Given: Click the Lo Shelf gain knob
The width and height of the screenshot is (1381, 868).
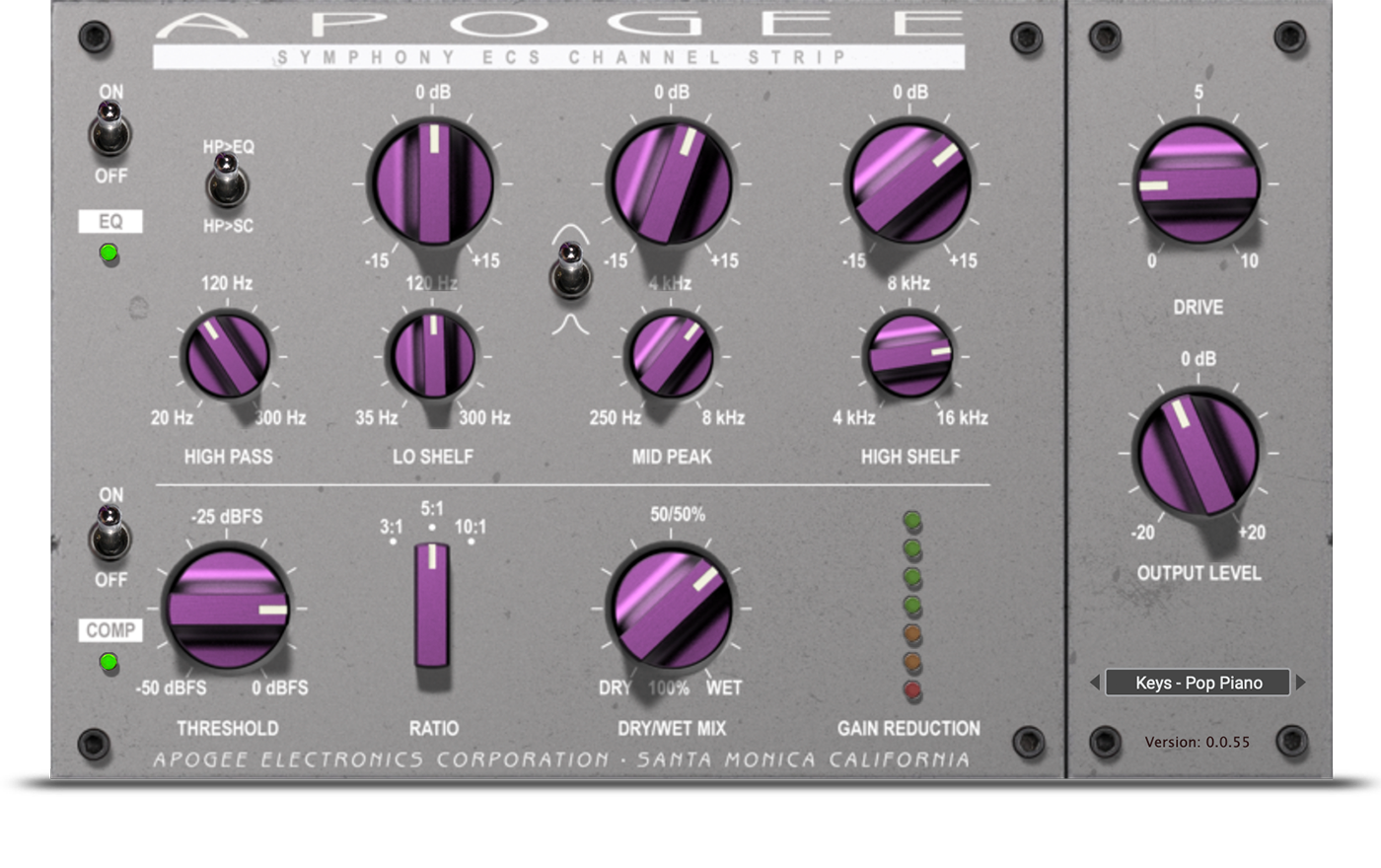Looking at the screenshot, I should [431, 183].
